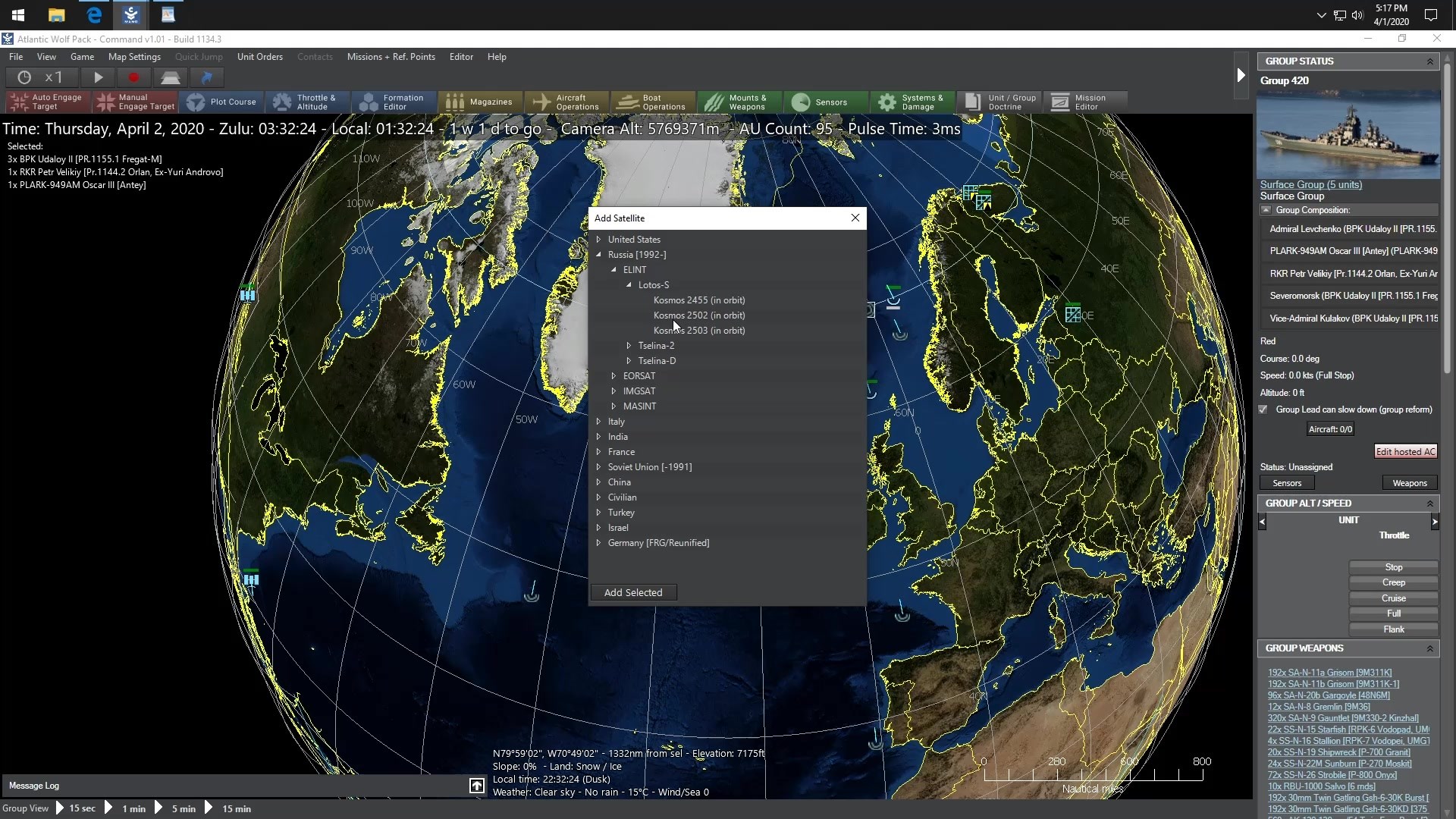Click the Add Selected button
1456x819 pixels.
click(x=633, y=592)
